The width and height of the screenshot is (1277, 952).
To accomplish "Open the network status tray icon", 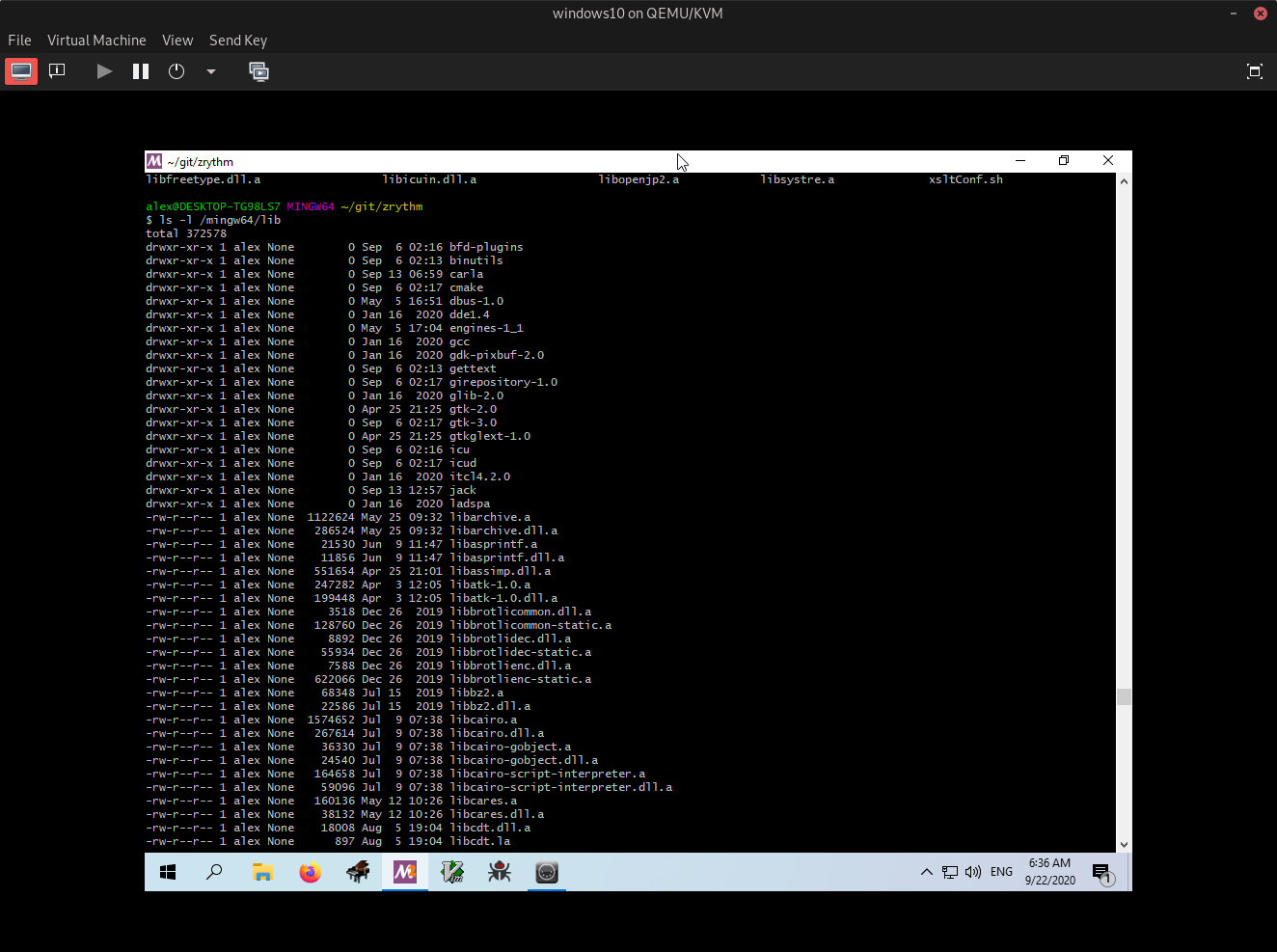I will [950, 872].
